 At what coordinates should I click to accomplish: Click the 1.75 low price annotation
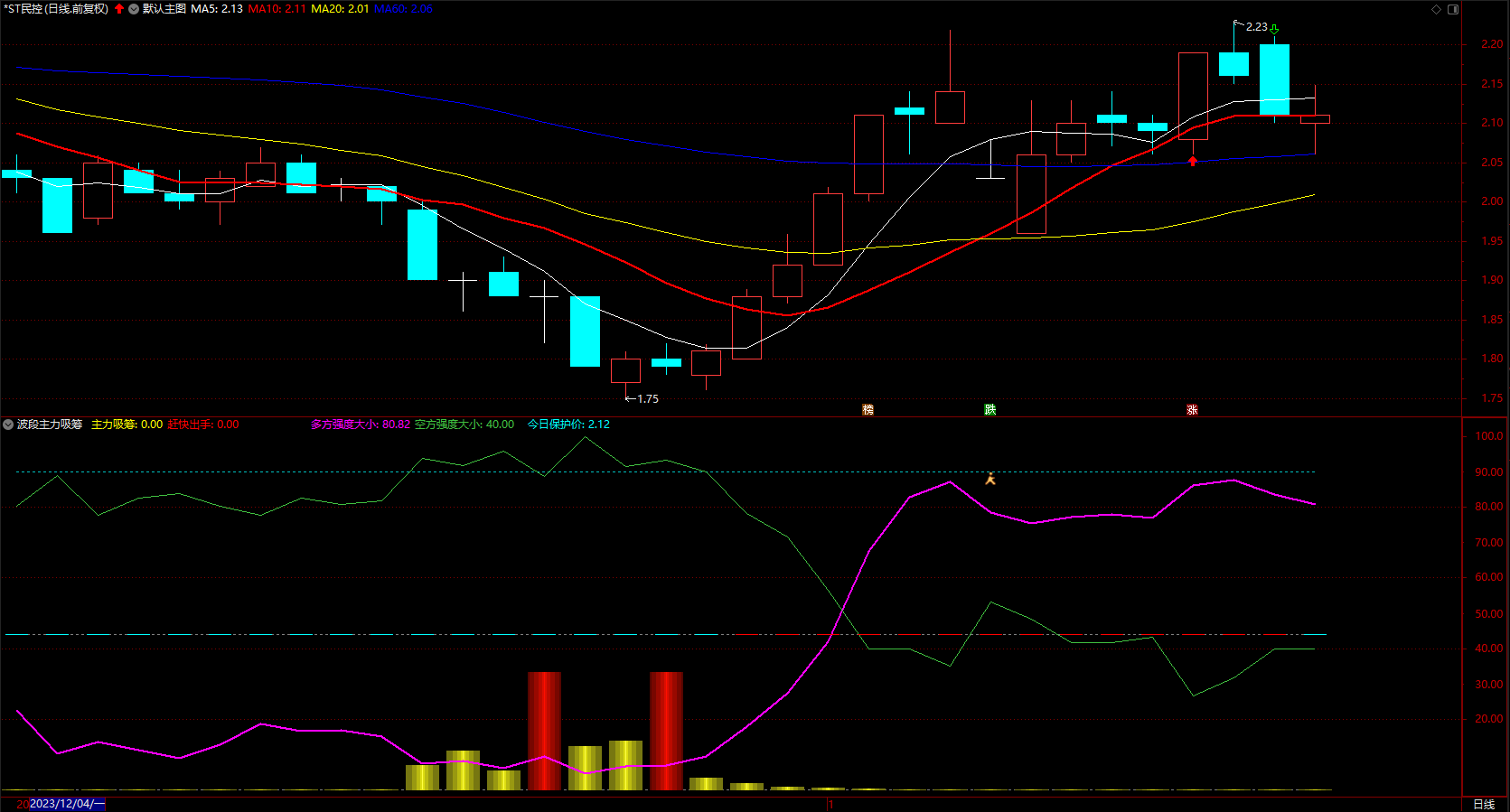coord(648,398)
